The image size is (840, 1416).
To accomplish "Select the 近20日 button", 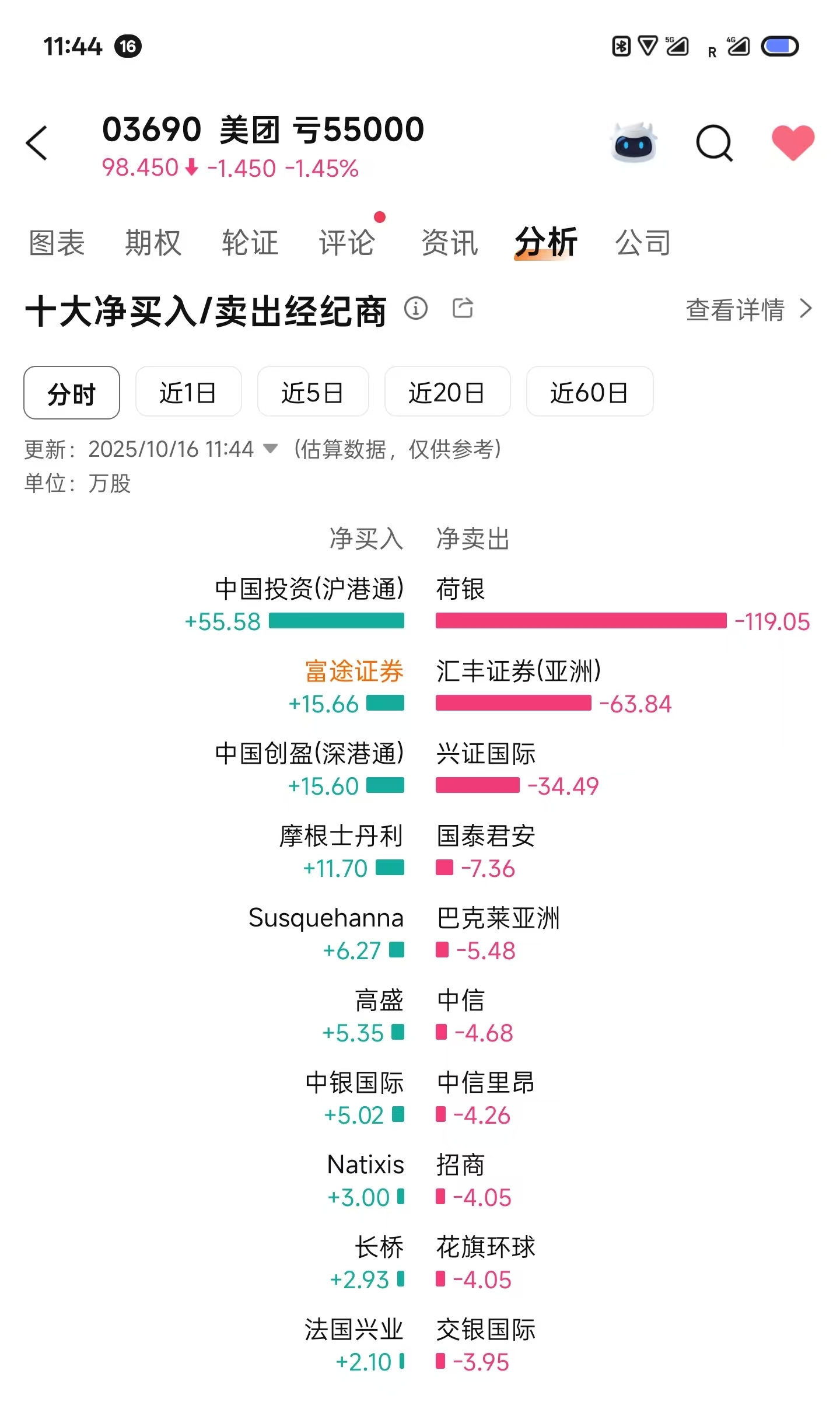I will [x=447, y=391].
